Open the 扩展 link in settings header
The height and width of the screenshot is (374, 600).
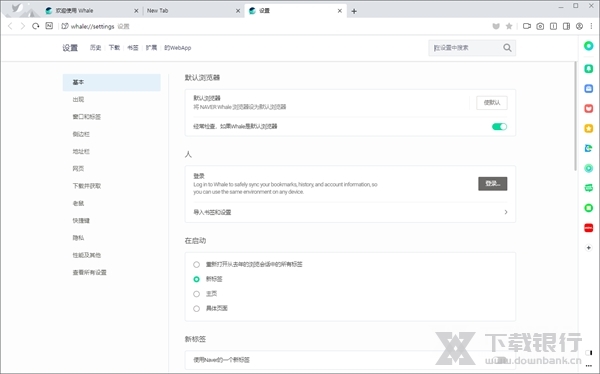[x=151, y=47]
